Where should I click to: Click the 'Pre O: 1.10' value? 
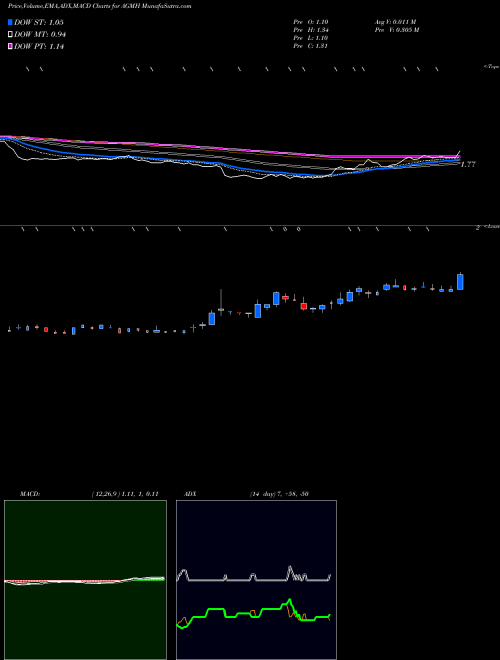click(x=311, y=22)
